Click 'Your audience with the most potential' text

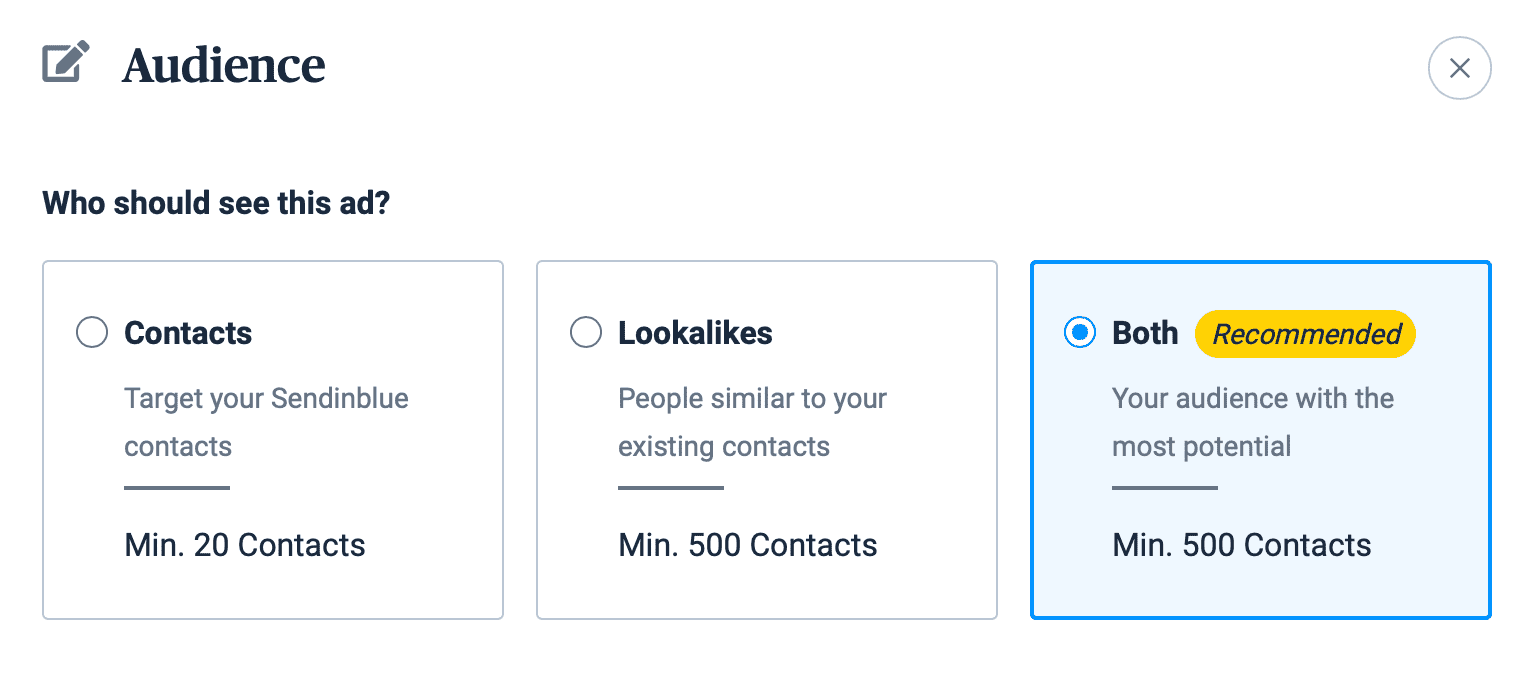[x=1252, y=422]
